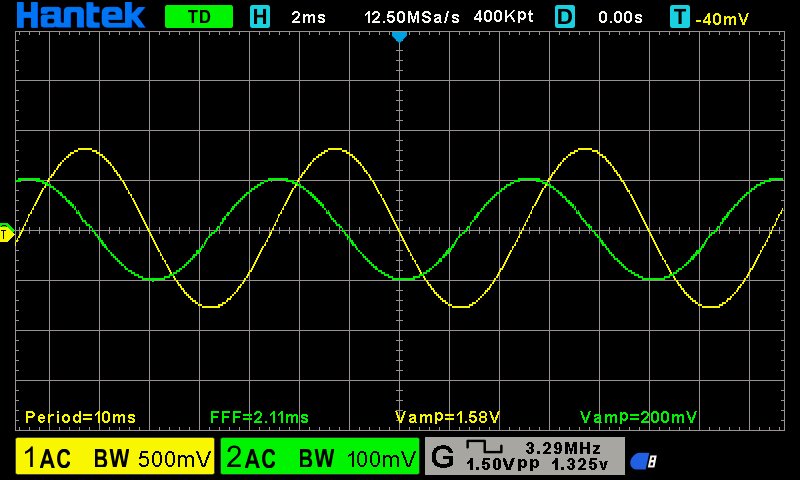
Task: Click the blue USB status icon
Action: [643, 461]
